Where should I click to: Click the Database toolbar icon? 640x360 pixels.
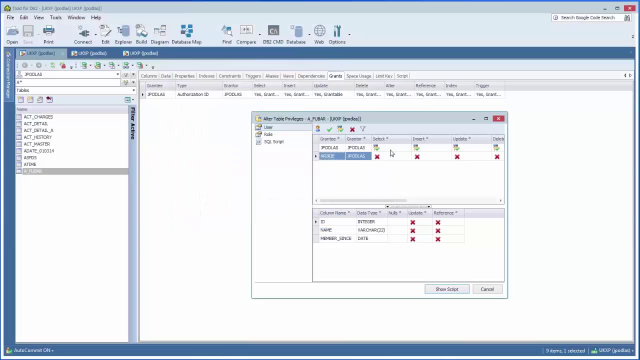[x=296, y=35]
